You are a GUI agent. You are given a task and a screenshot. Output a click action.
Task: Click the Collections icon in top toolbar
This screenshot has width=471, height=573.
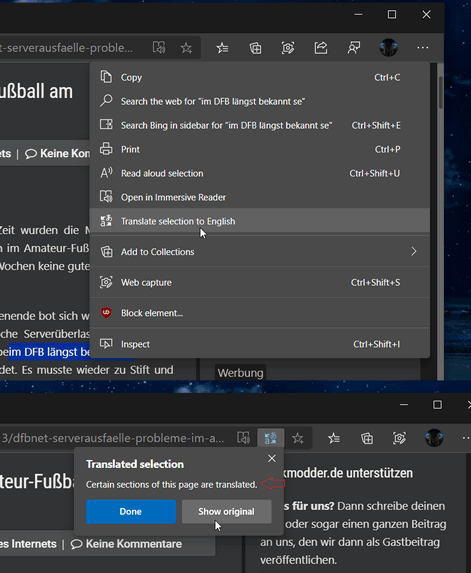click(x=255, y=48)
